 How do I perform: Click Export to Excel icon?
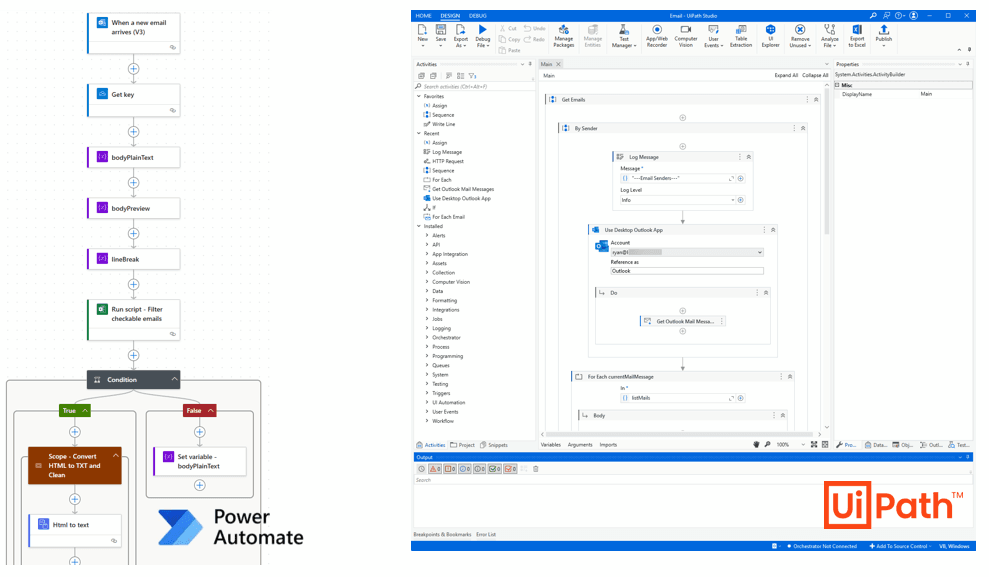857,31
